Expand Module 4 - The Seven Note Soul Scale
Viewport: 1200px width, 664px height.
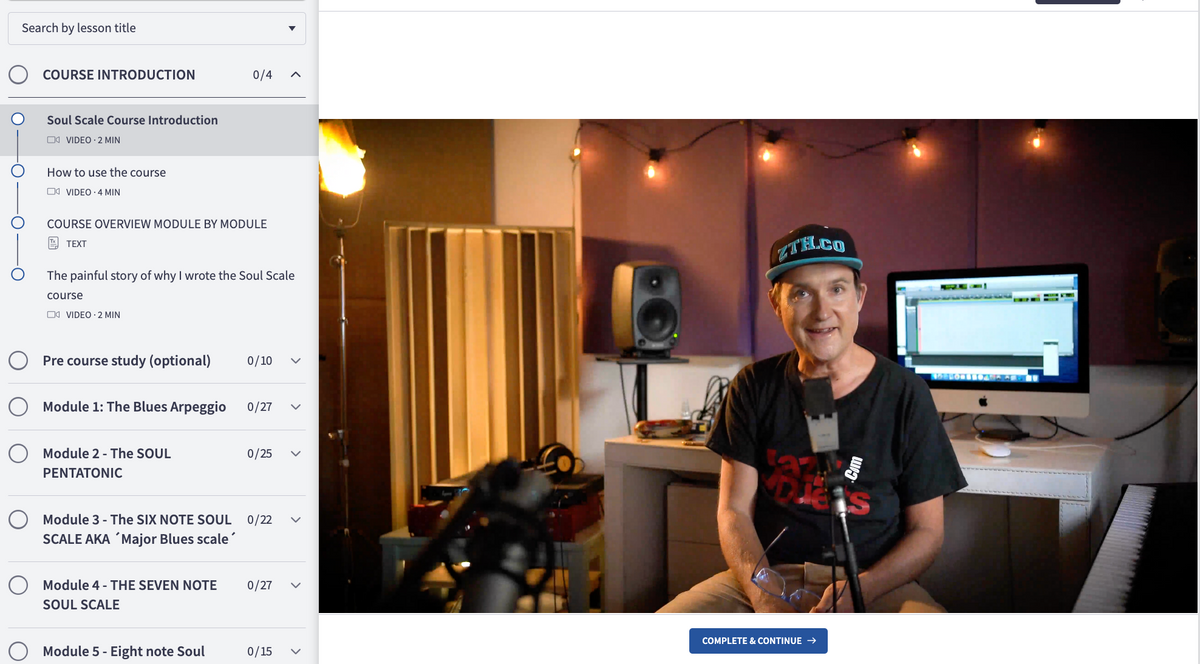295,585
